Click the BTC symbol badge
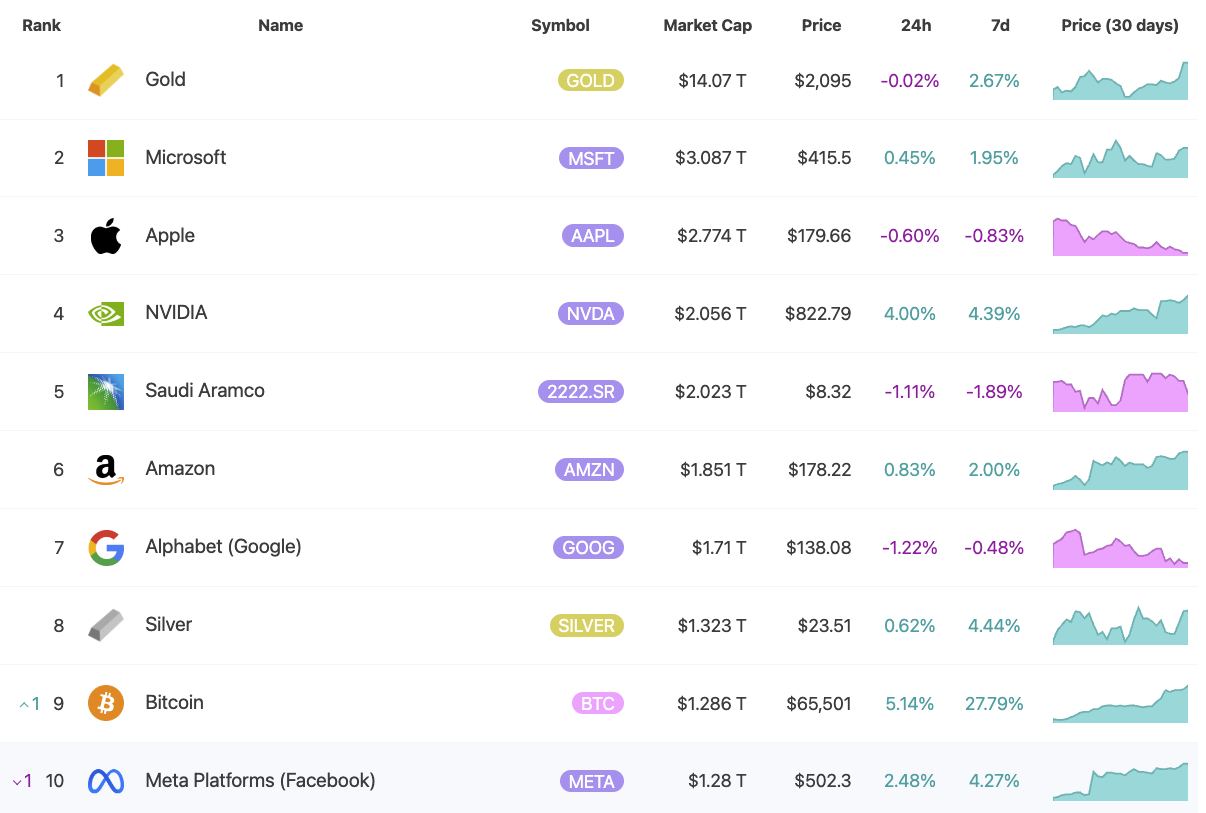 (597, 704)
